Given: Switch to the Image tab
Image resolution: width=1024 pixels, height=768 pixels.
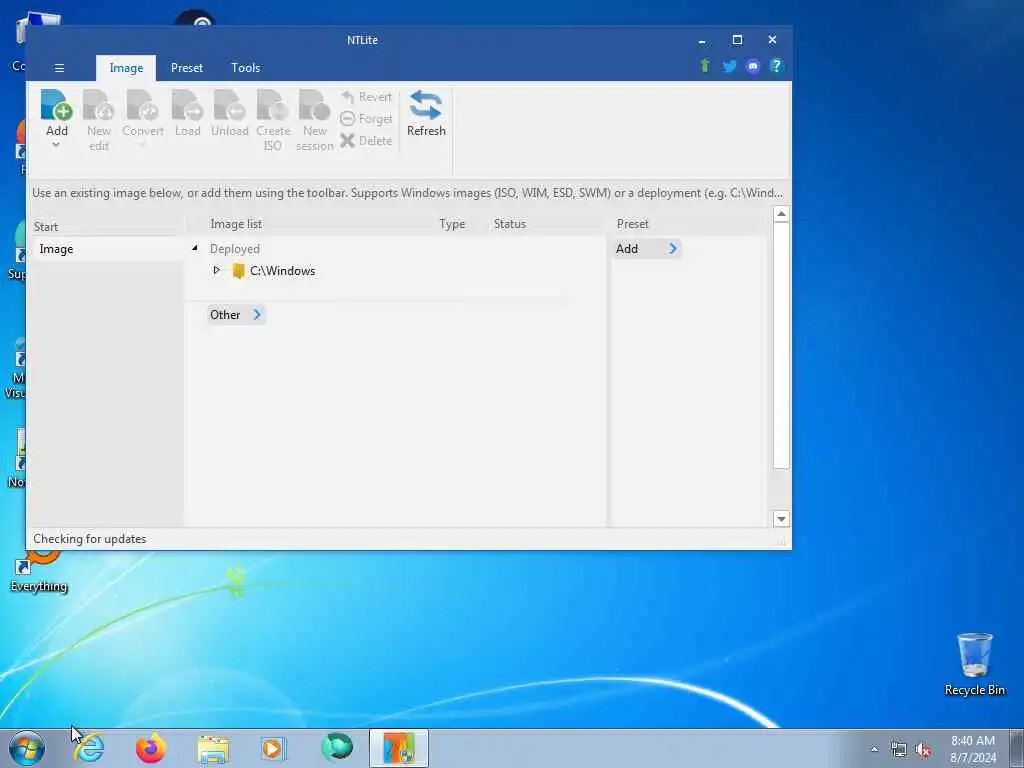Looking at the screenshot, I should 126,68.
